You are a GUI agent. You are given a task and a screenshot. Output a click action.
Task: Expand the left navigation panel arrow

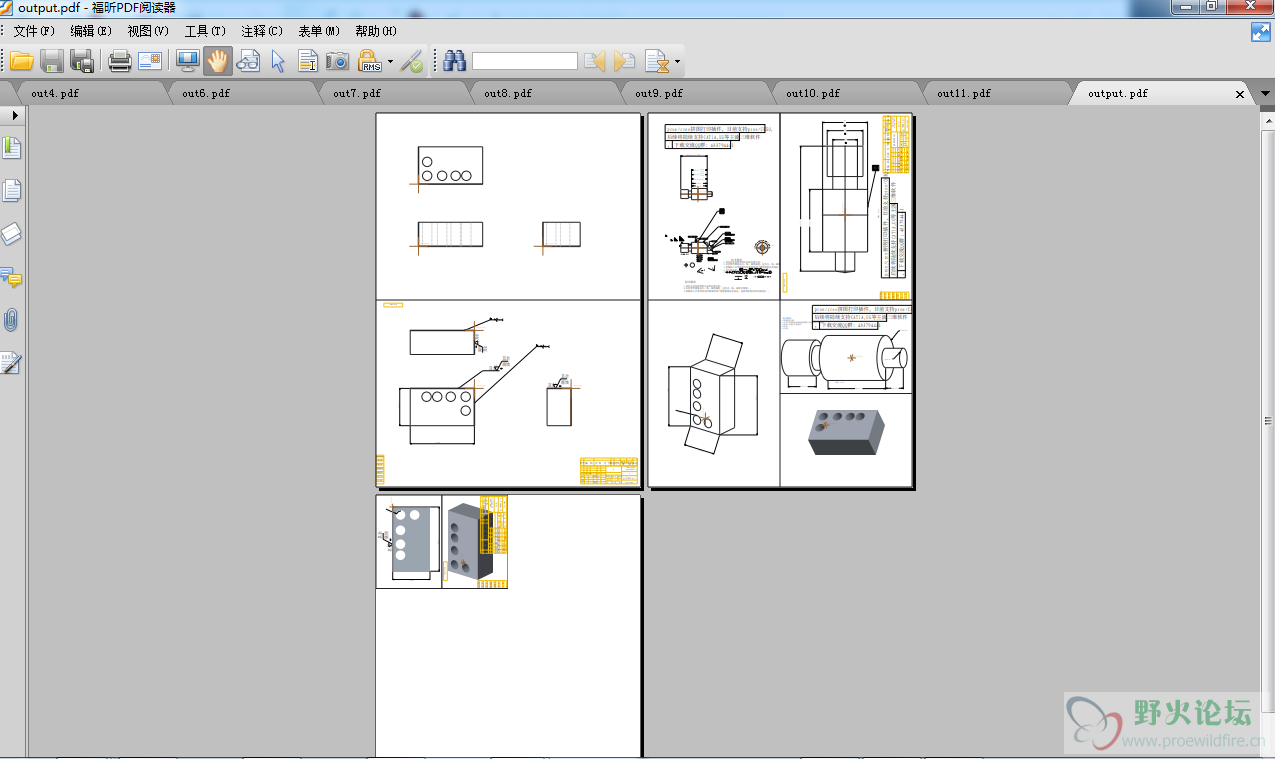[x=15, y=116]
